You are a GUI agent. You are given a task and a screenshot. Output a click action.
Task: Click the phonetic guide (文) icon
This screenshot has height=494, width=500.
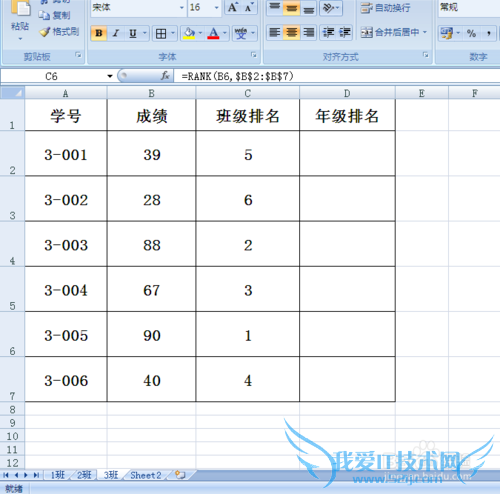241,33
